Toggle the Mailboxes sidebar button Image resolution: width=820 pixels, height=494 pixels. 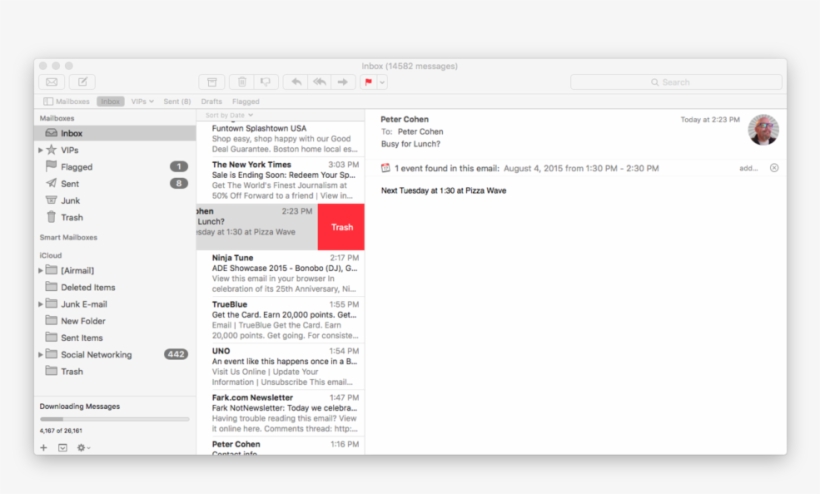(66, 101)
